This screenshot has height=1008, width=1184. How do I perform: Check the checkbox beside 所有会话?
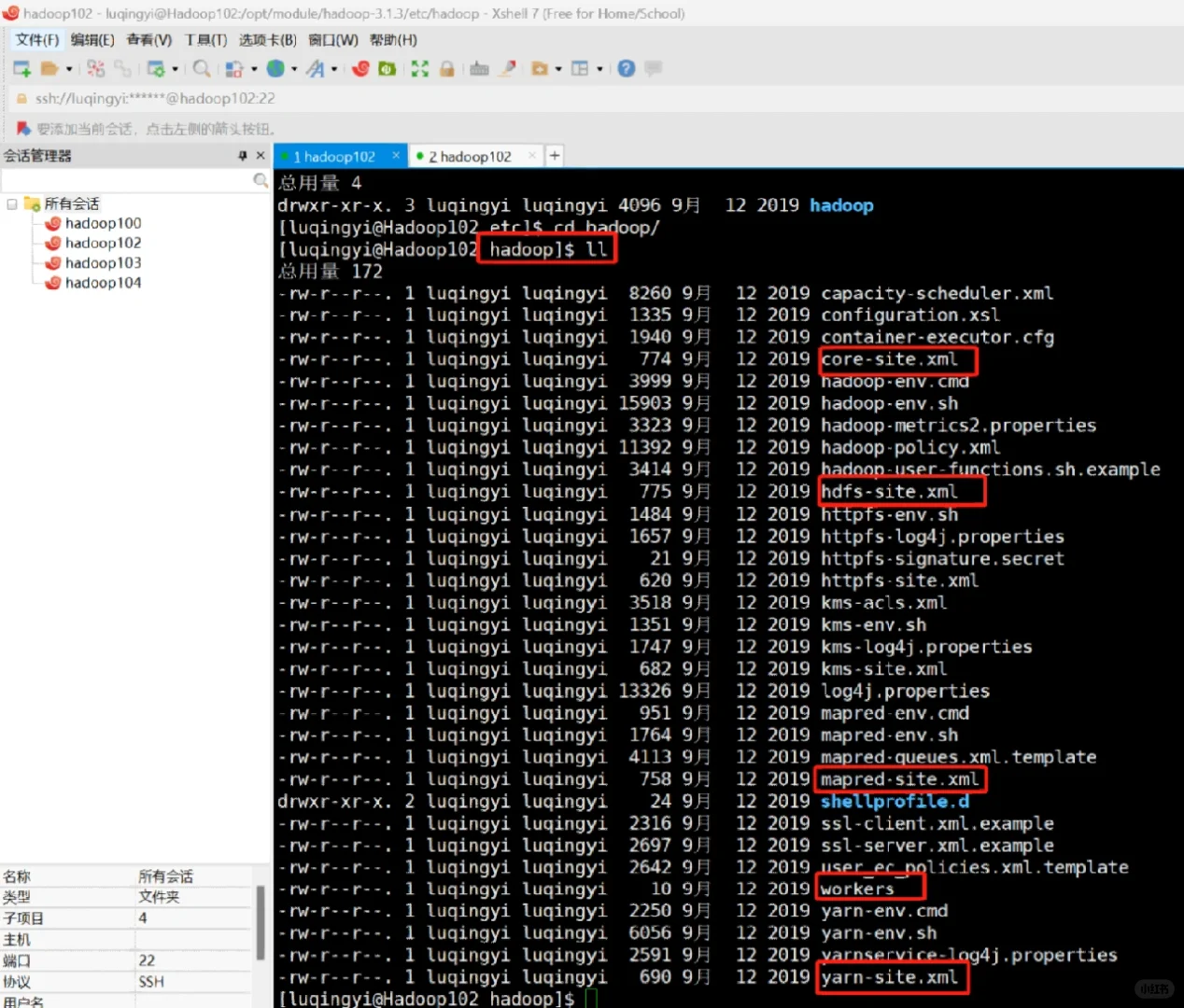10,203
